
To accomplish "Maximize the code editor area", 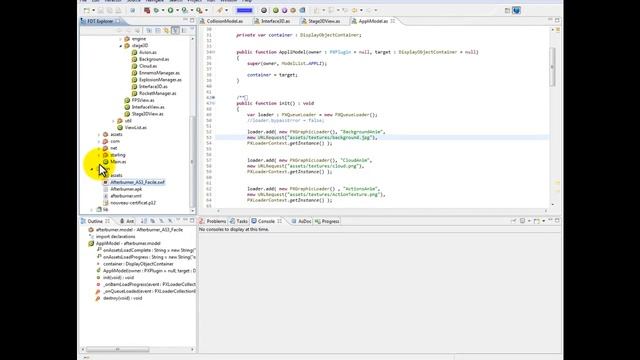I will click(x=557, y=20).
